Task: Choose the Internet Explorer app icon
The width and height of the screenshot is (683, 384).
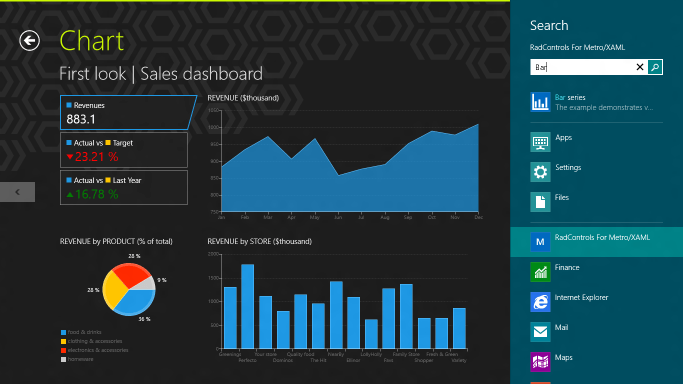Action: click(x=540, y=302)
